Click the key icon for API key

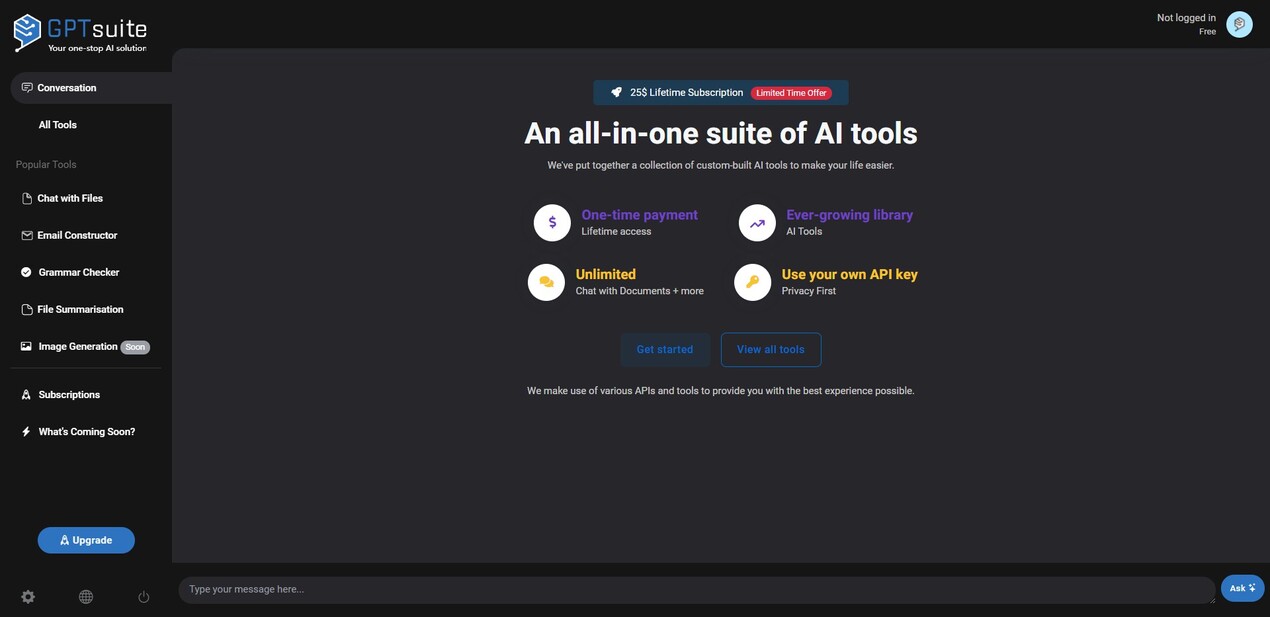pos(752,282)
